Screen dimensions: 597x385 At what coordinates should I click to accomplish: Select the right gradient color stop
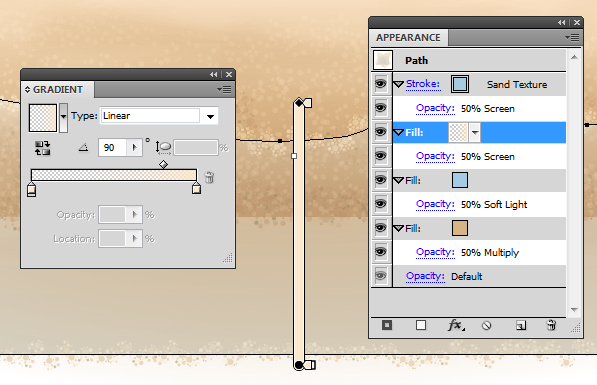tap(196, 188)
